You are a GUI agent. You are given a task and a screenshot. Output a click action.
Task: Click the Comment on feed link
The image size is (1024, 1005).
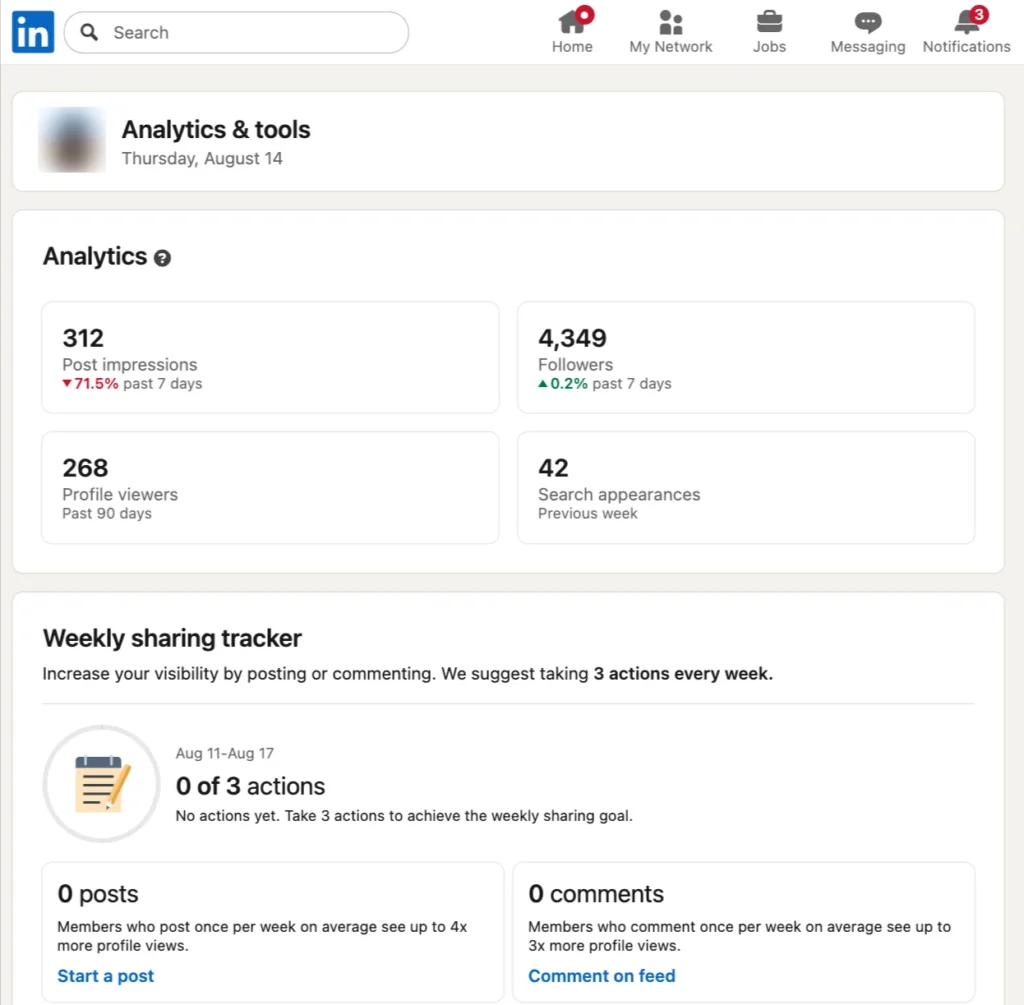601,976
